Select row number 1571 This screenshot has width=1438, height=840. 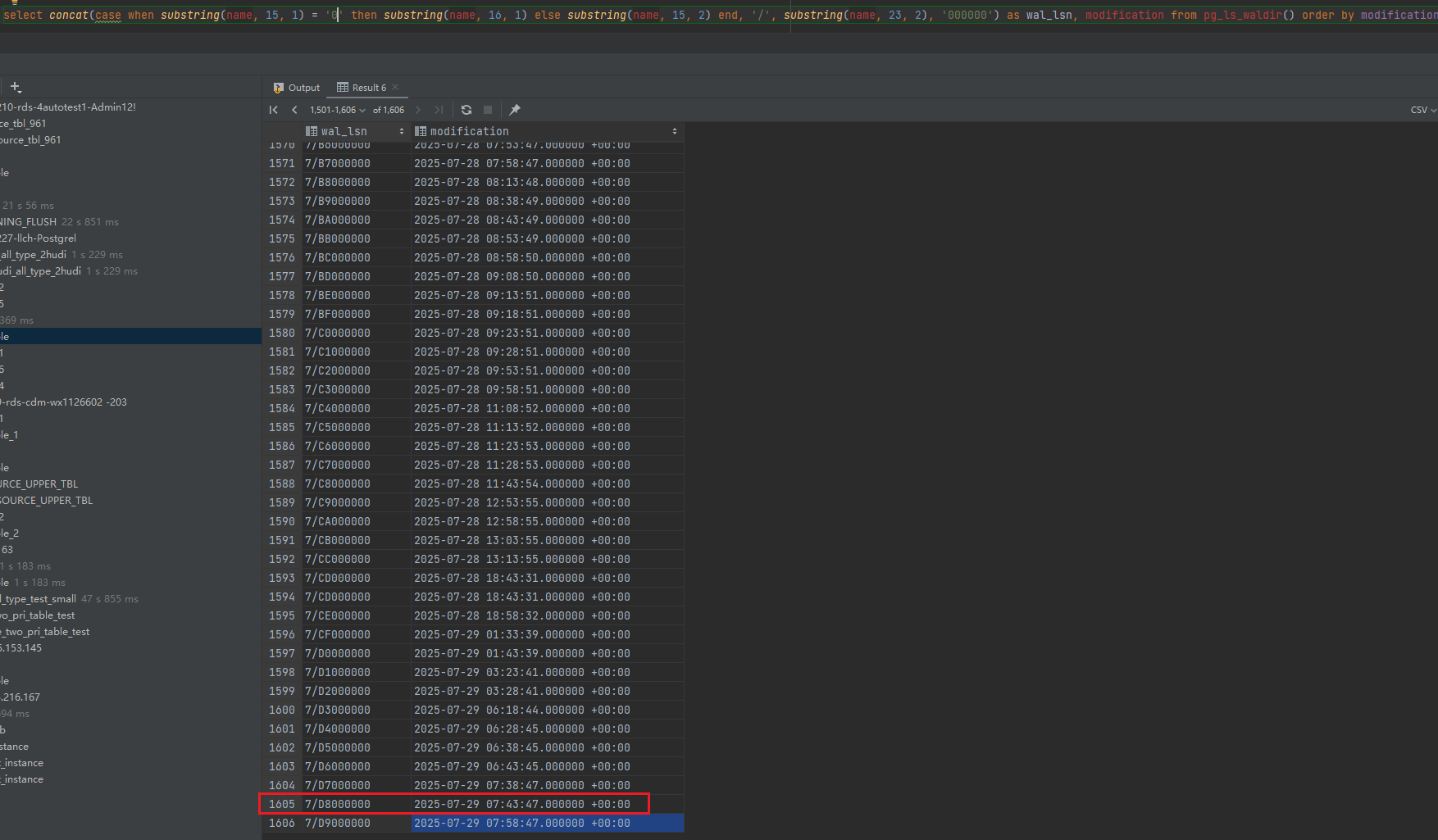pyautogui.click(x=282, y=164)
